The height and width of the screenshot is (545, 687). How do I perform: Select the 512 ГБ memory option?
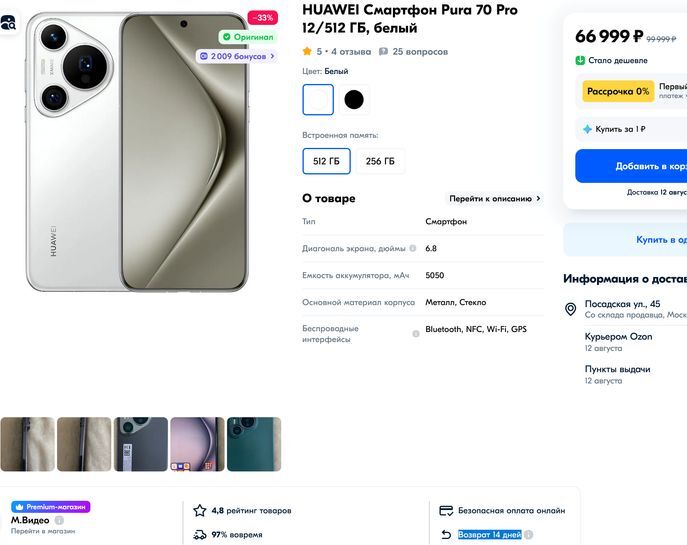point(326,161)
